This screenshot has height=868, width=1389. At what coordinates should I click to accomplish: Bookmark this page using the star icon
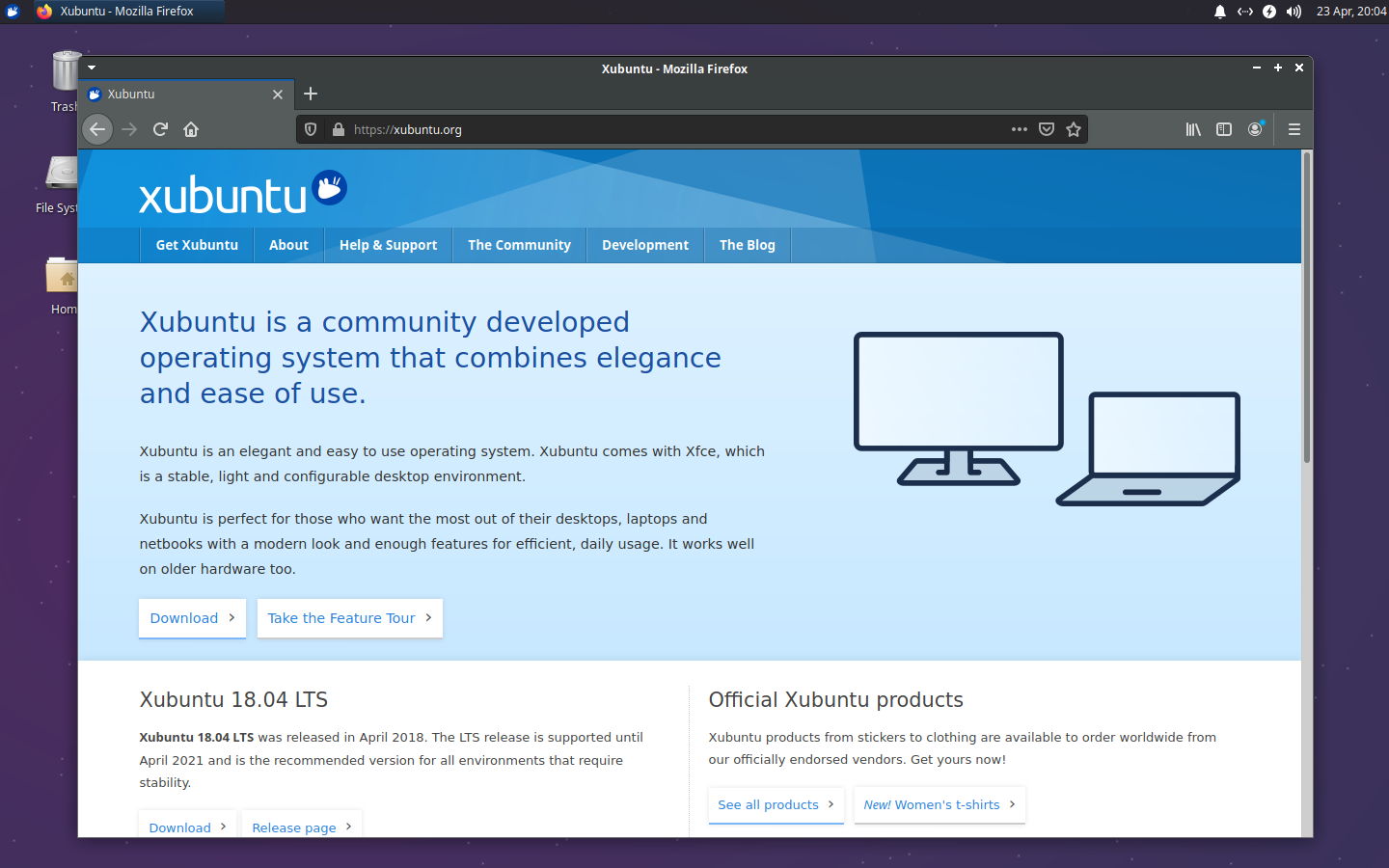(x=1074, y=129)
